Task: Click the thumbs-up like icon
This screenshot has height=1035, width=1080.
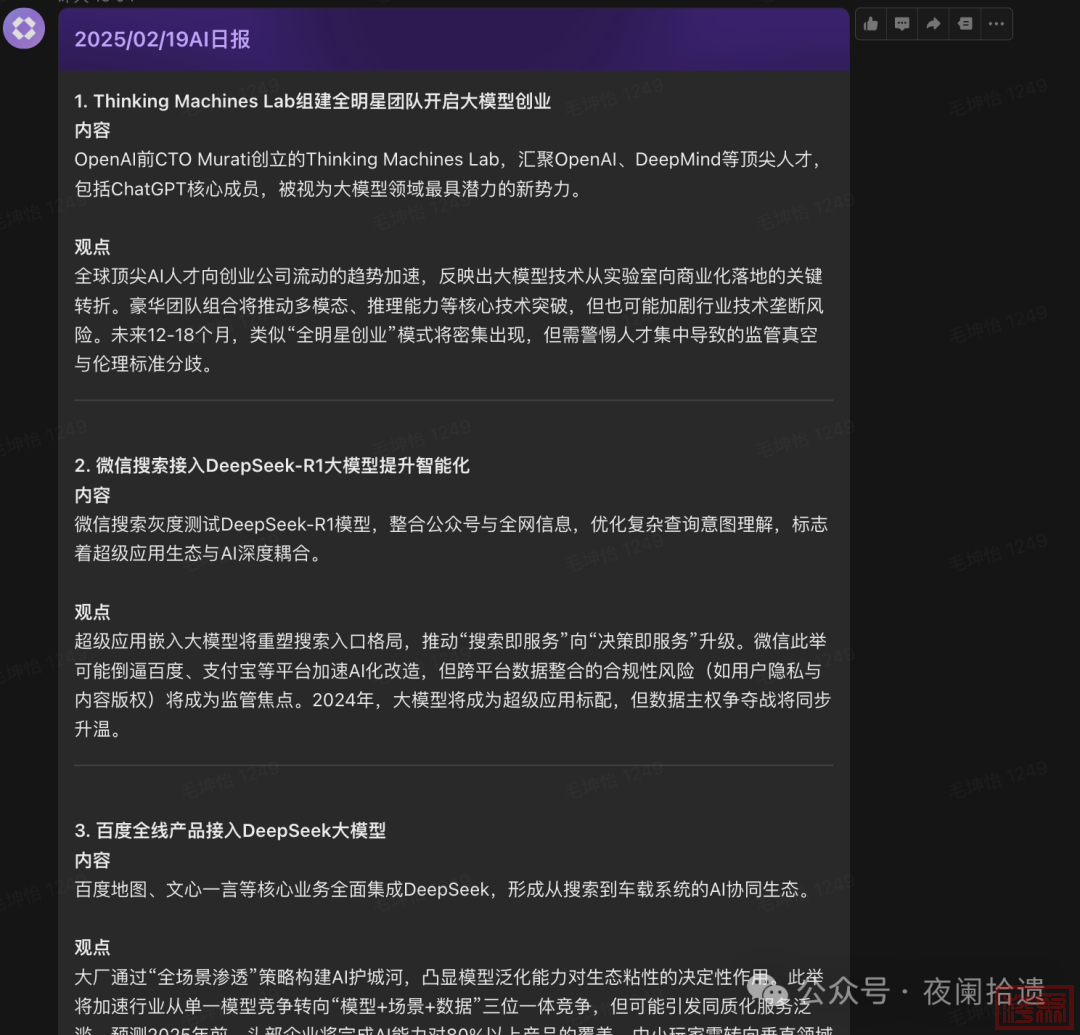Action: pos(871,24)
